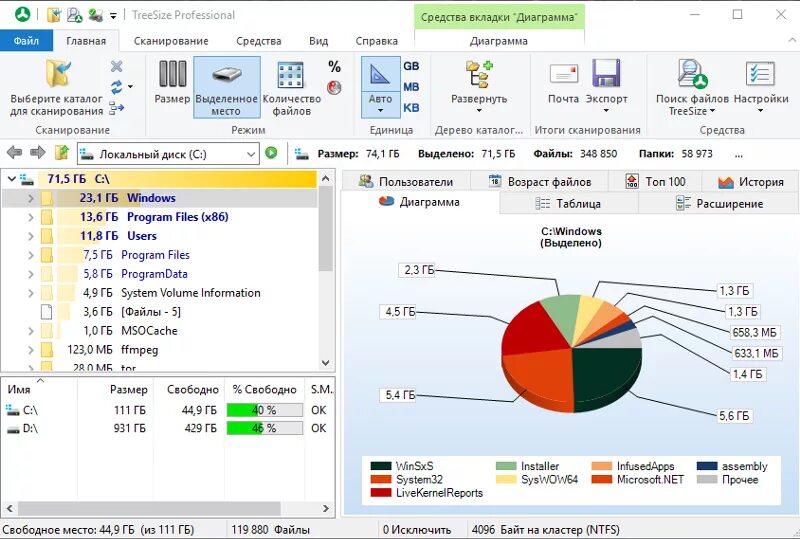Viewport: 800px width, 539px height.
Task: Click the green start scan button
Action: [271, 153]
